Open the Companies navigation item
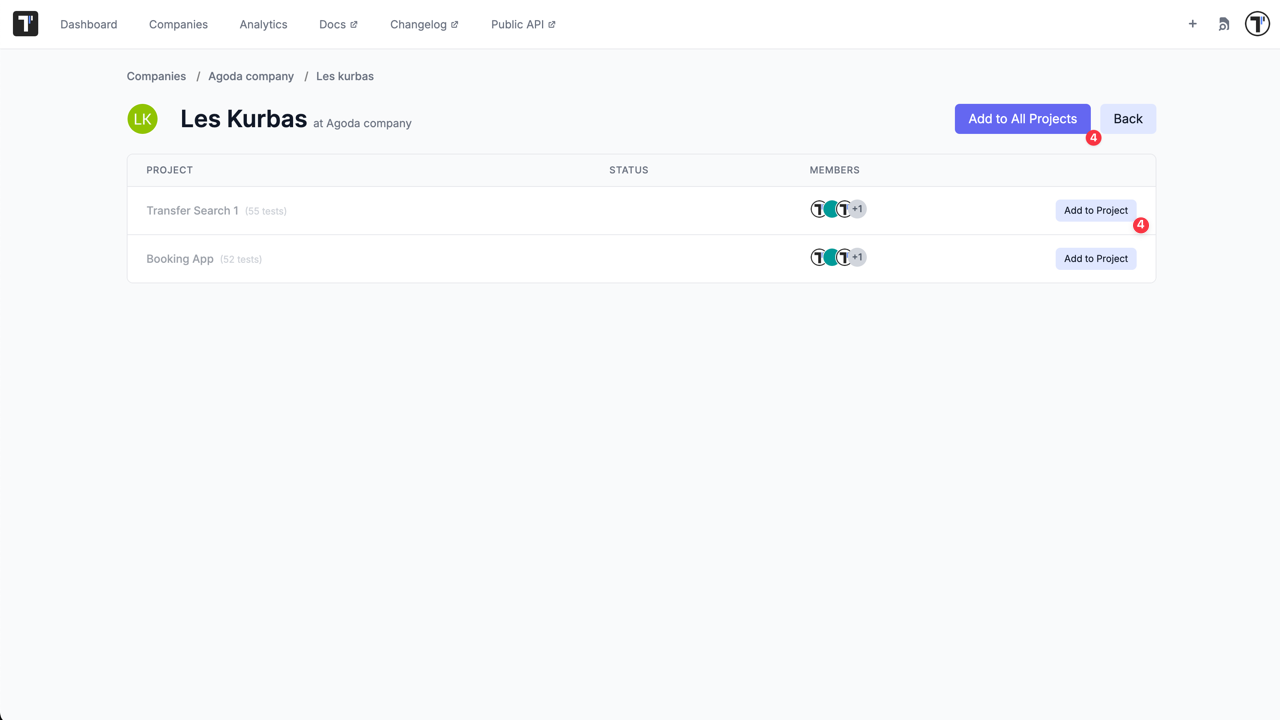 tap(178, 24)
